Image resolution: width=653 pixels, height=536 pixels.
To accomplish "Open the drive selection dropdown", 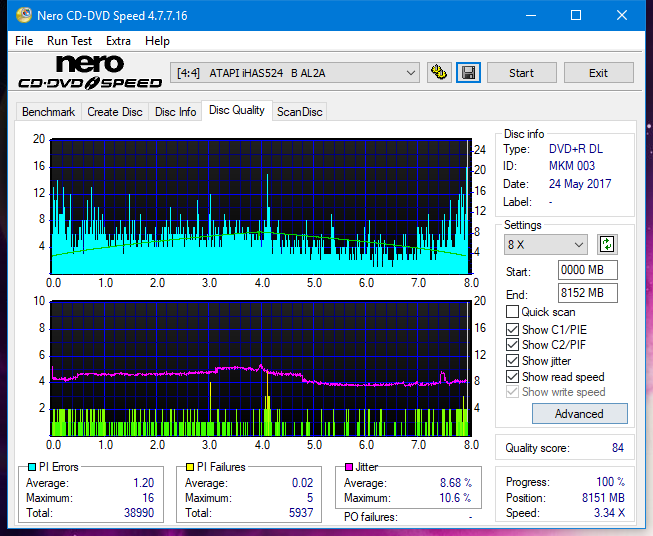I will (x=295, y=73).
